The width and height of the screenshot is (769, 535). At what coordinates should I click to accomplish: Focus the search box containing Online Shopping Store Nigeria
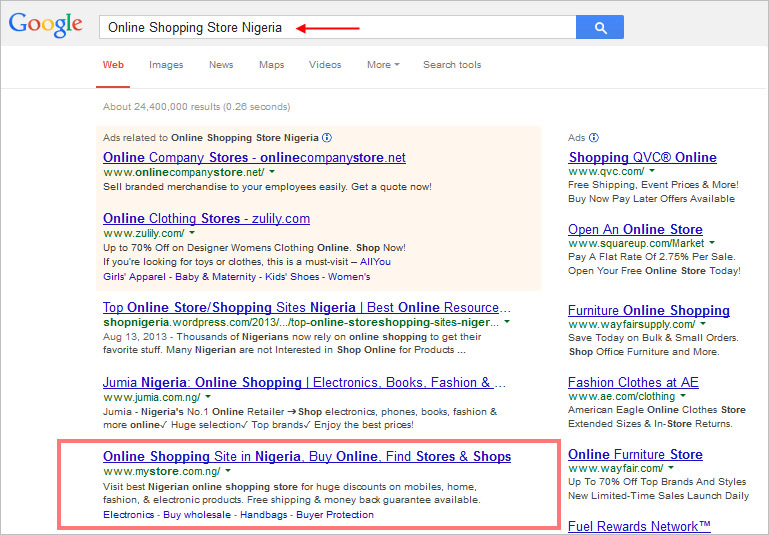point(337,27)
